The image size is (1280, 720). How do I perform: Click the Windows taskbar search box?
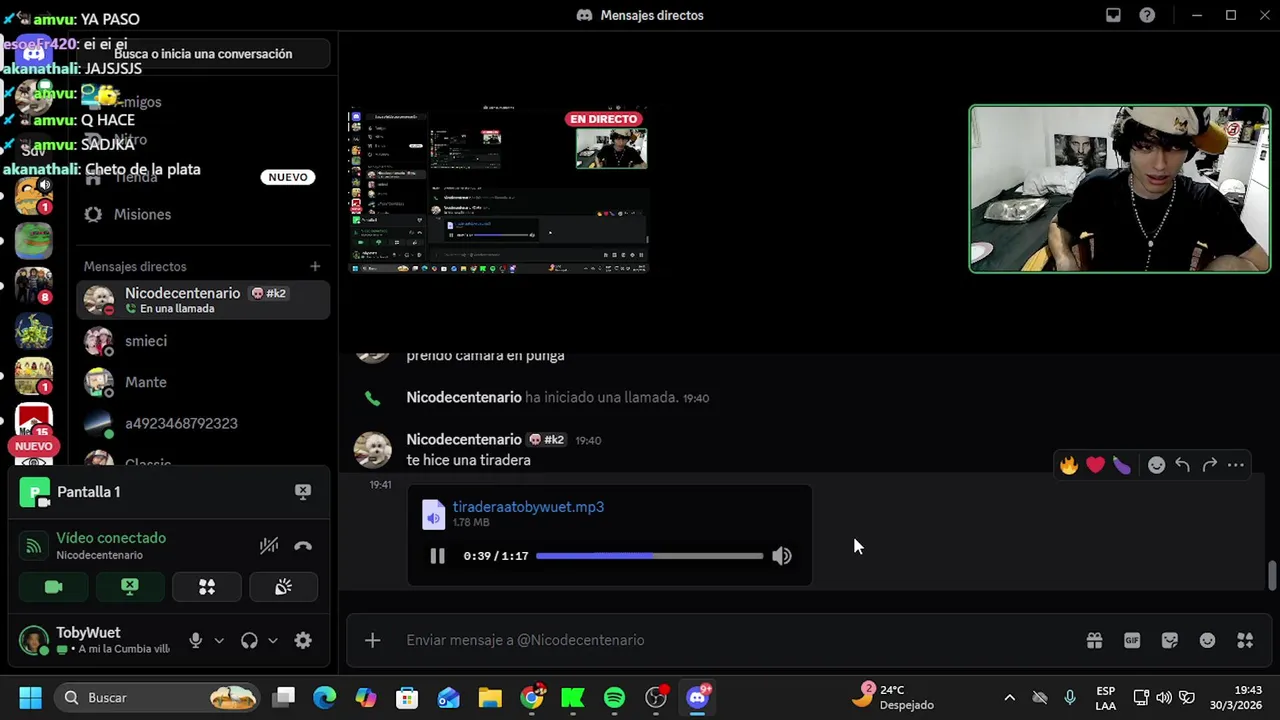pyautogui.click(x=158, y=698)
